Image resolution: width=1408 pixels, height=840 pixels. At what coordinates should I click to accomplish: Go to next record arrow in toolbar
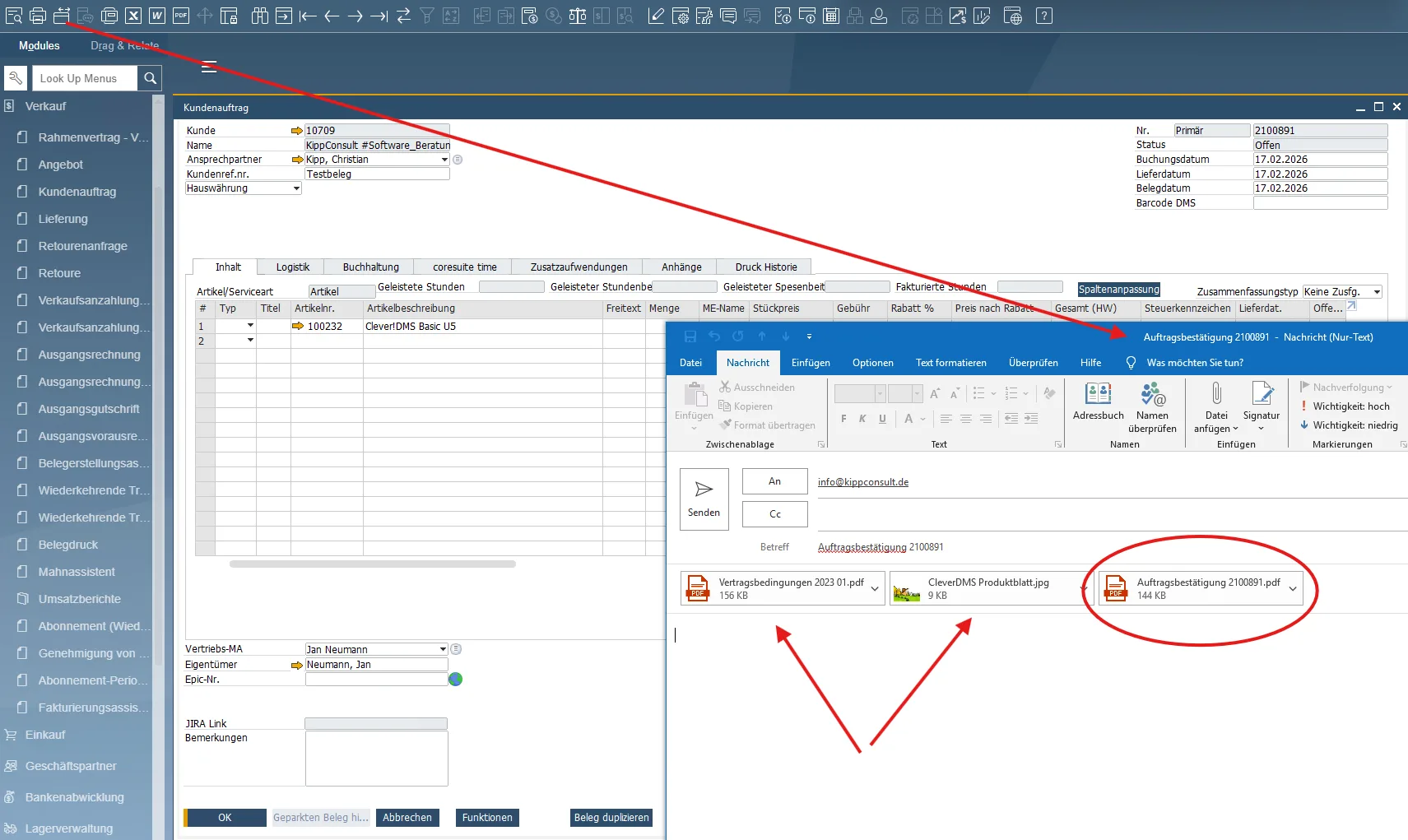click(x=355, y=16)
